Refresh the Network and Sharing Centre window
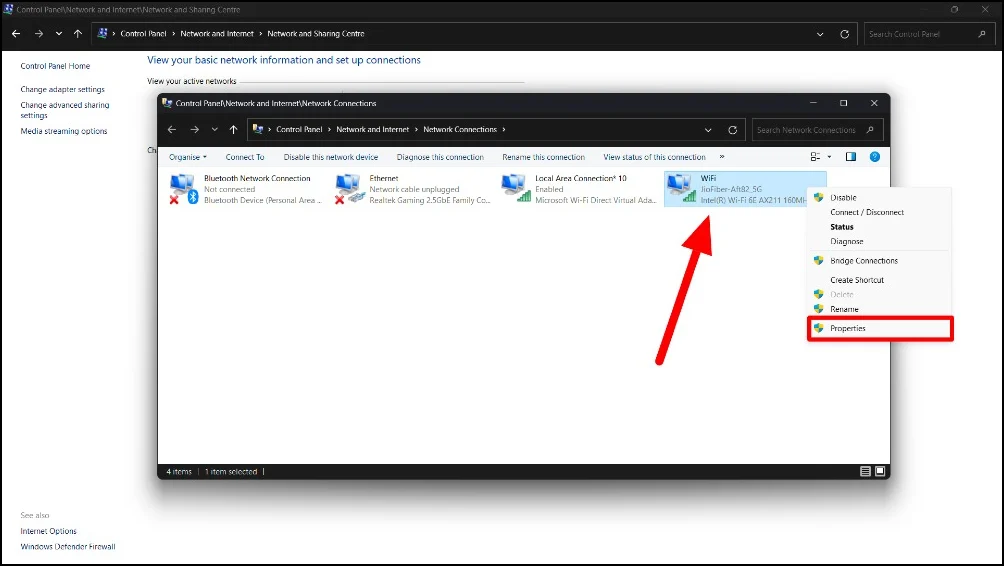 tap(845, 35)
